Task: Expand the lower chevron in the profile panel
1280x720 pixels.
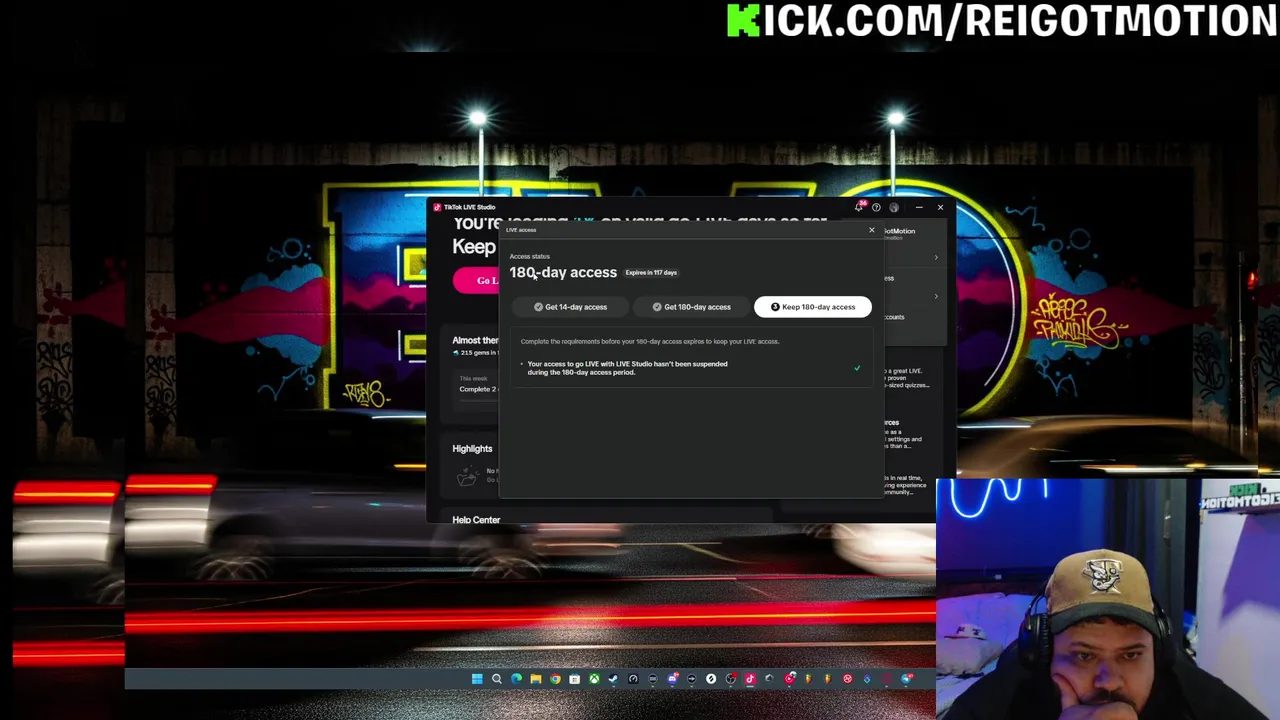Action: [936, 296]
